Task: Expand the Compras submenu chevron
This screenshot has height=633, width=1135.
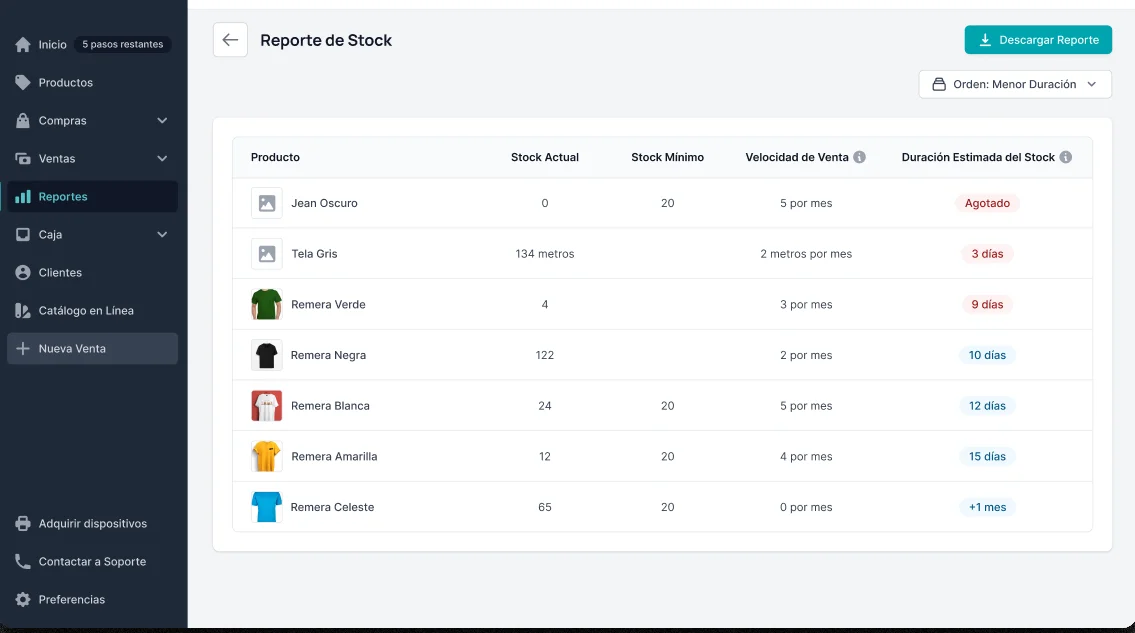Action: (x=162, y=120)
